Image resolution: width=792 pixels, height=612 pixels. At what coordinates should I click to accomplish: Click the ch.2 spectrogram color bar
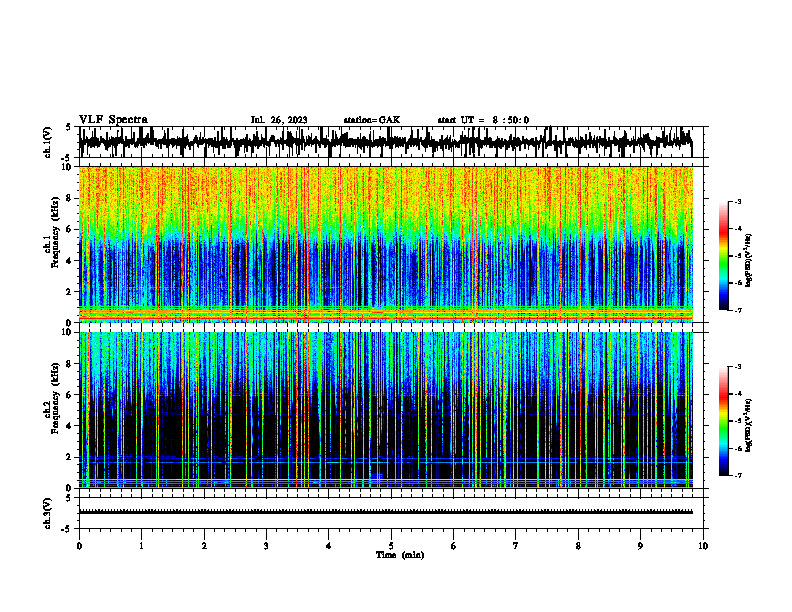[x=724, y=421]
